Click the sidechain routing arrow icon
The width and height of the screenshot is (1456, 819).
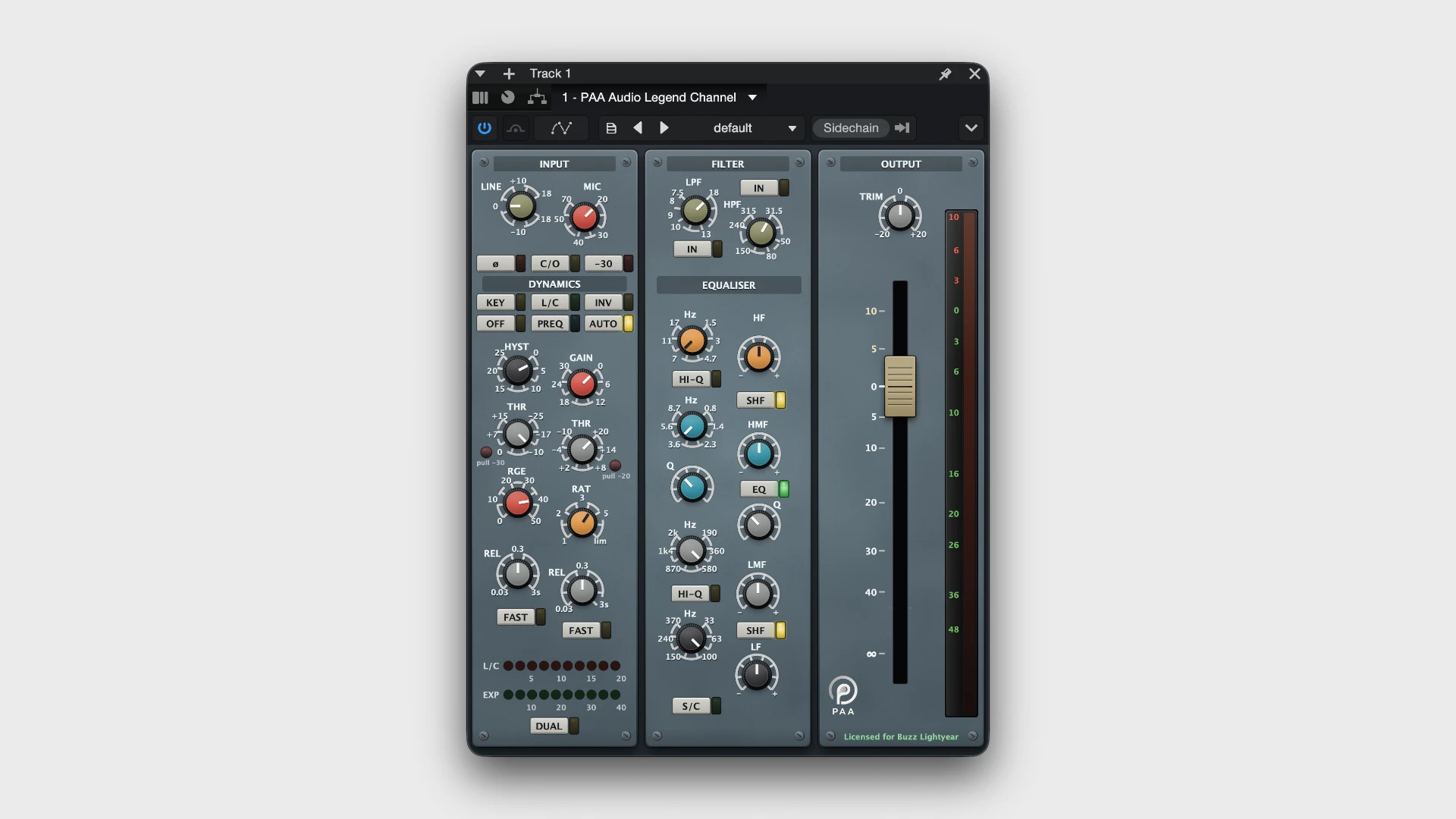[x=902, y=128]
